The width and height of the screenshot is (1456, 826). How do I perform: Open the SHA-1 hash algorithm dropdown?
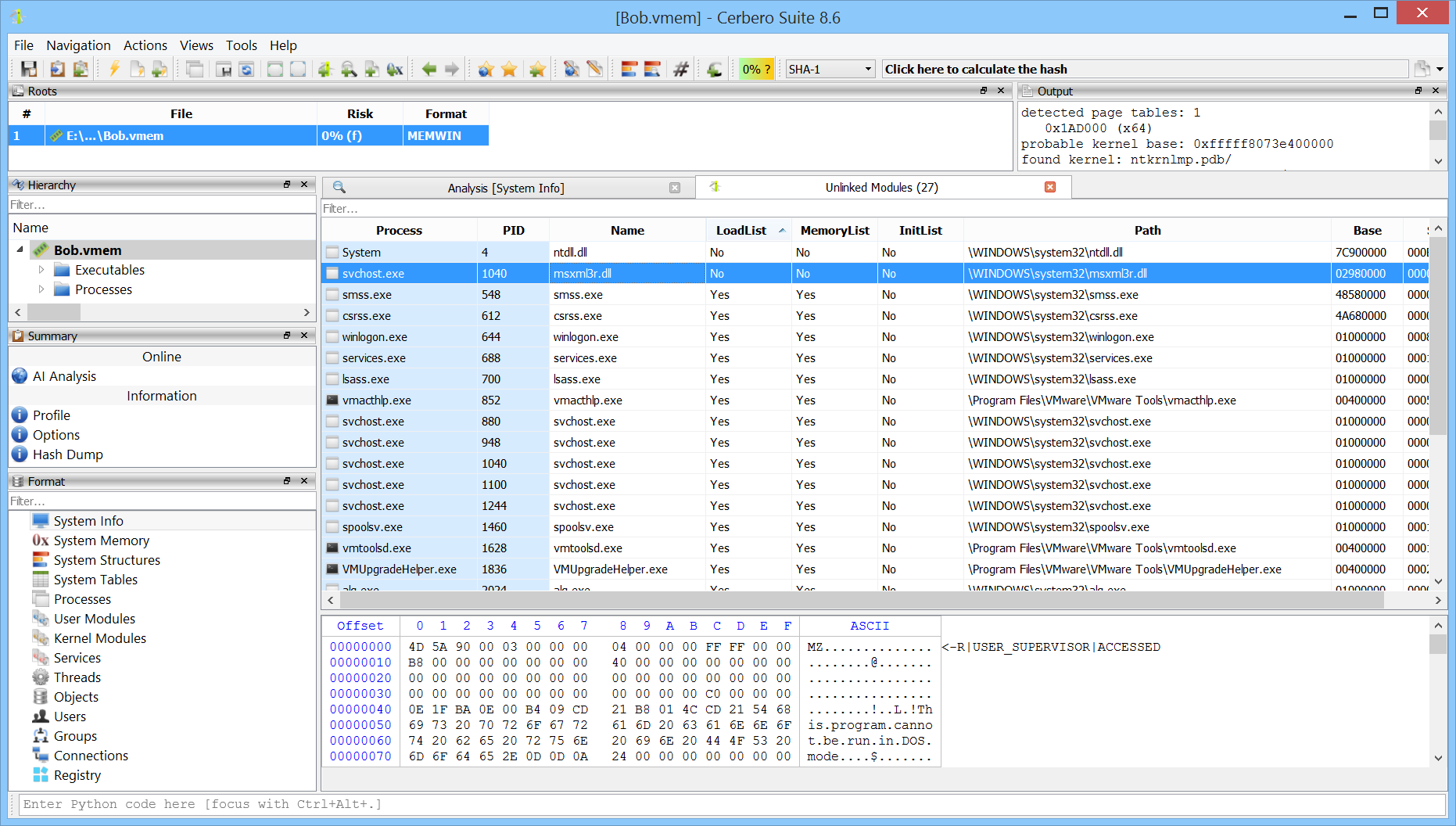(x=830, y=70)
